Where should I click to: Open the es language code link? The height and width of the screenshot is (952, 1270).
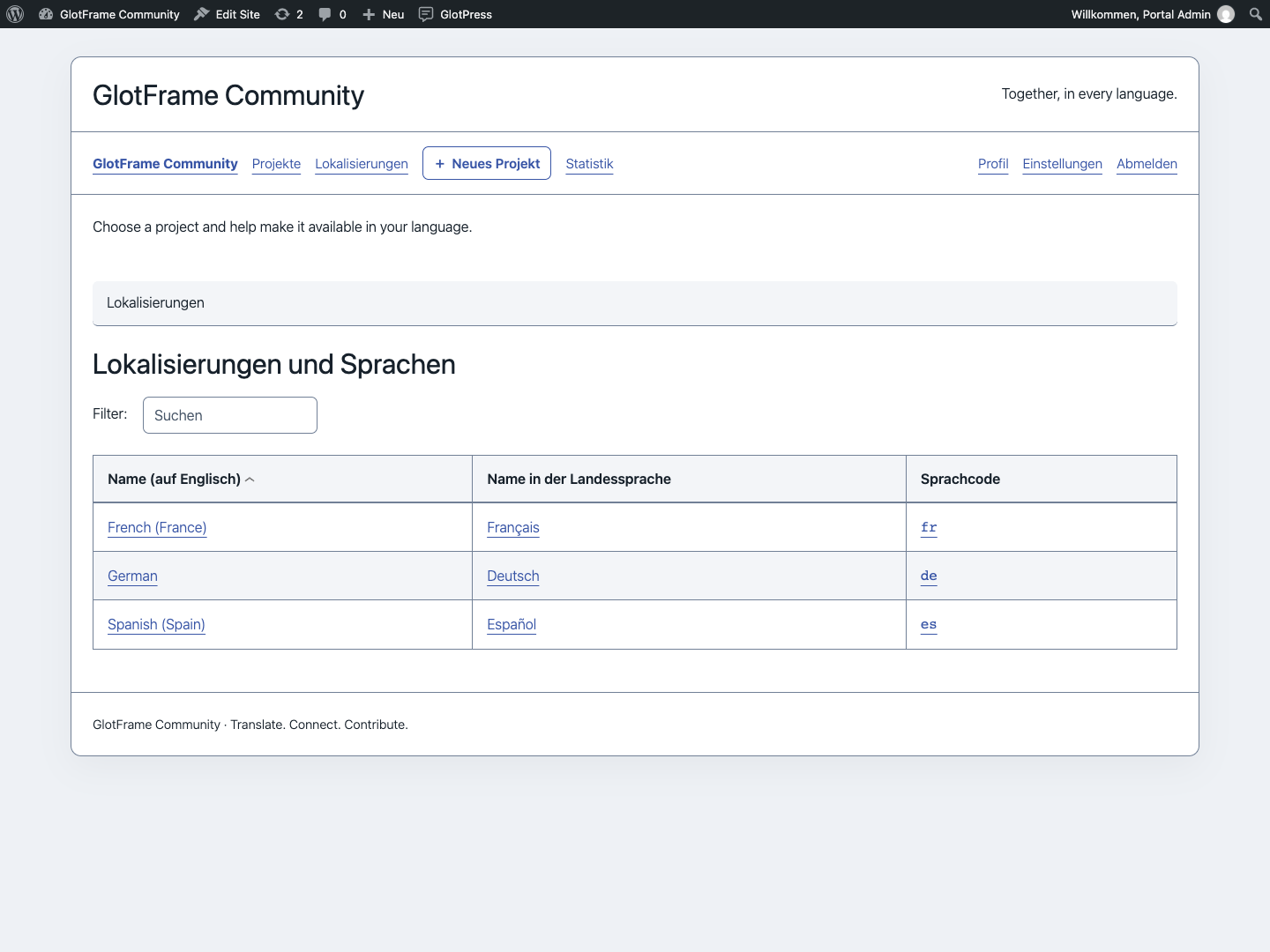(929, 624)
